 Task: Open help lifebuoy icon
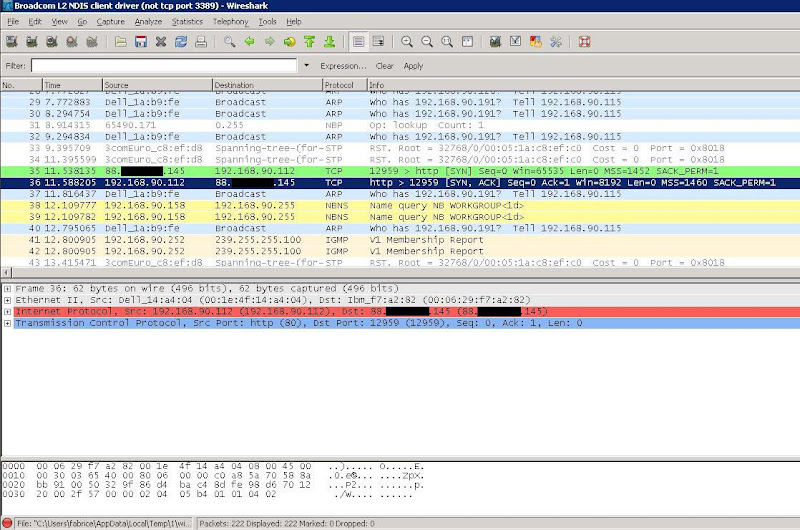[x=585, y=42]
